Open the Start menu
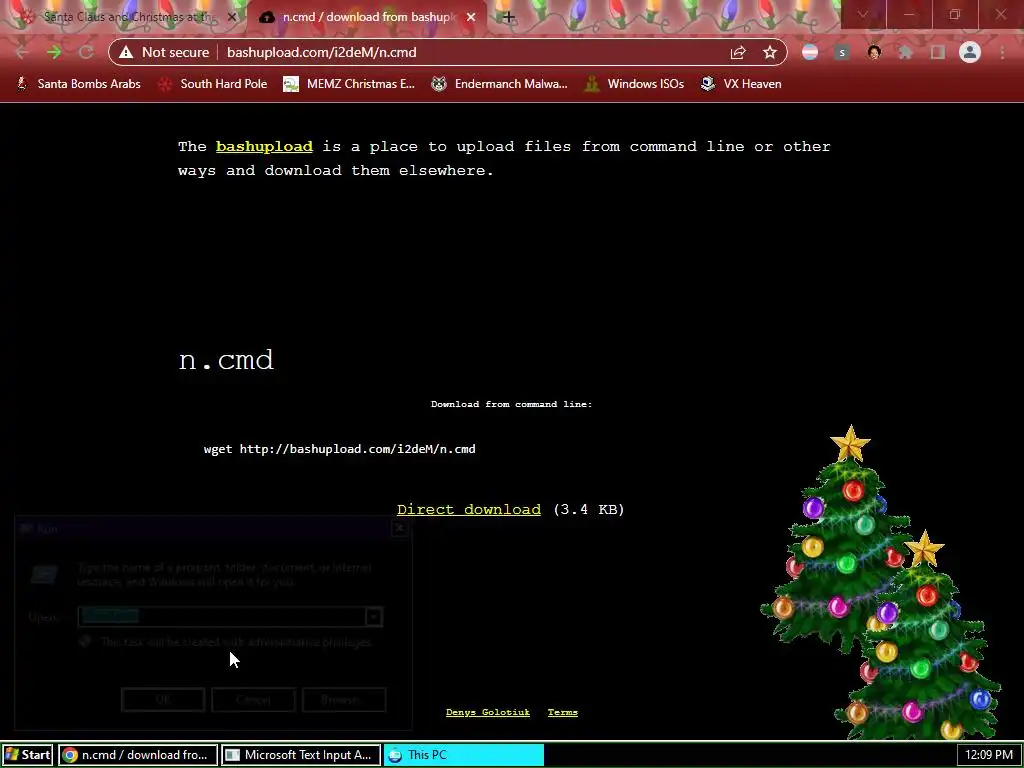1024x768 pixels. (27, 755)
